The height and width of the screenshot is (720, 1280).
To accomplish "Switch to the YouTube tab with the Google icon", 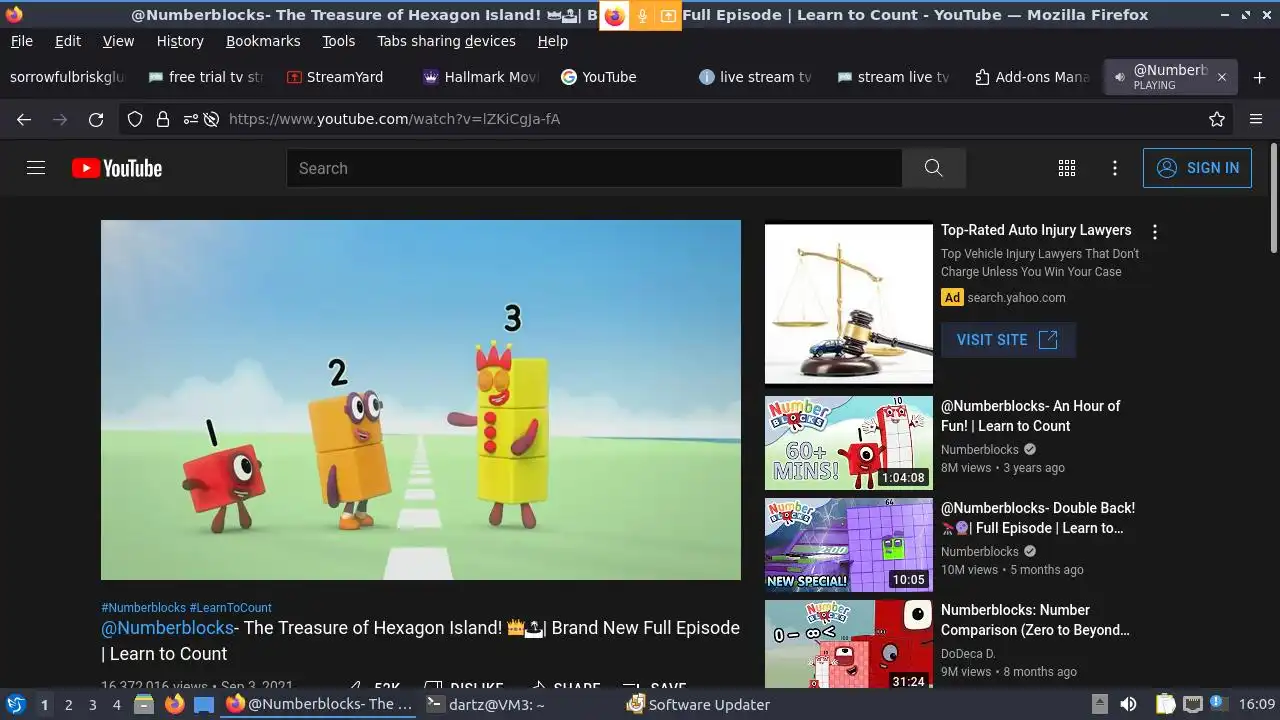I will coord(619,77).
